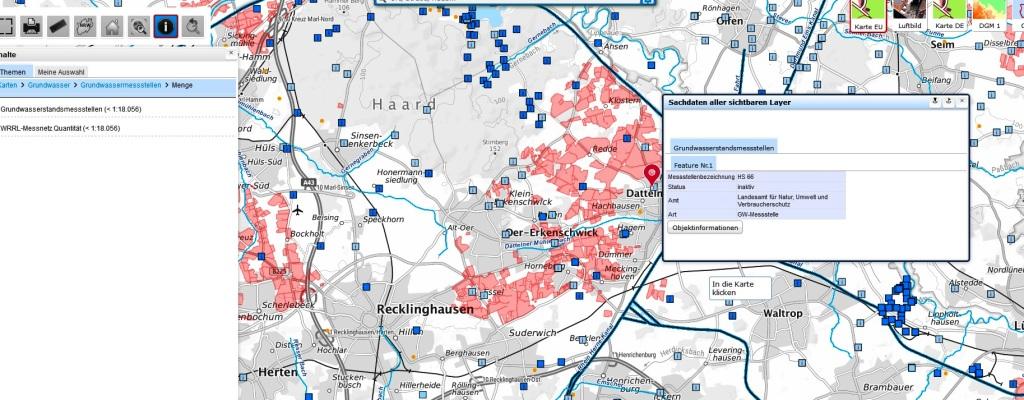Select the rectangle selection tool
This screenshot has height=400, width=1024.
pos(5,26)
